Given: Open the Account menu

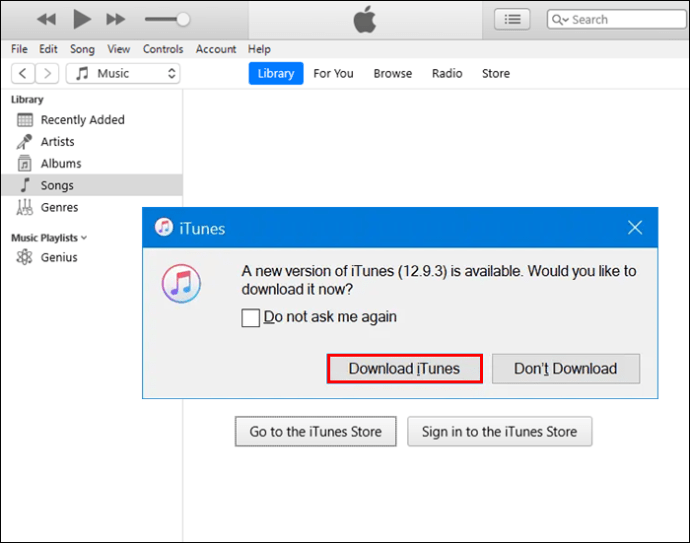Looking at the screenshot, I should tap(216, 49).
